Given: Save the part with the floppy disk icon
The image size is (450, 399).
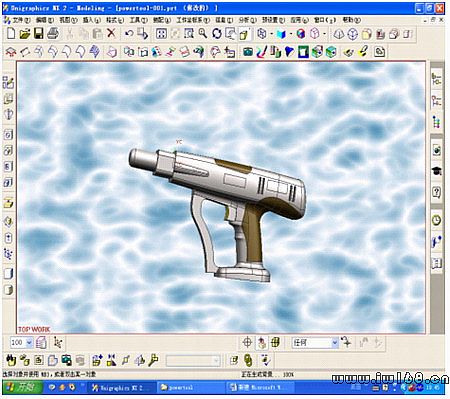Looking at the screenshot, I should pos(39,33).
